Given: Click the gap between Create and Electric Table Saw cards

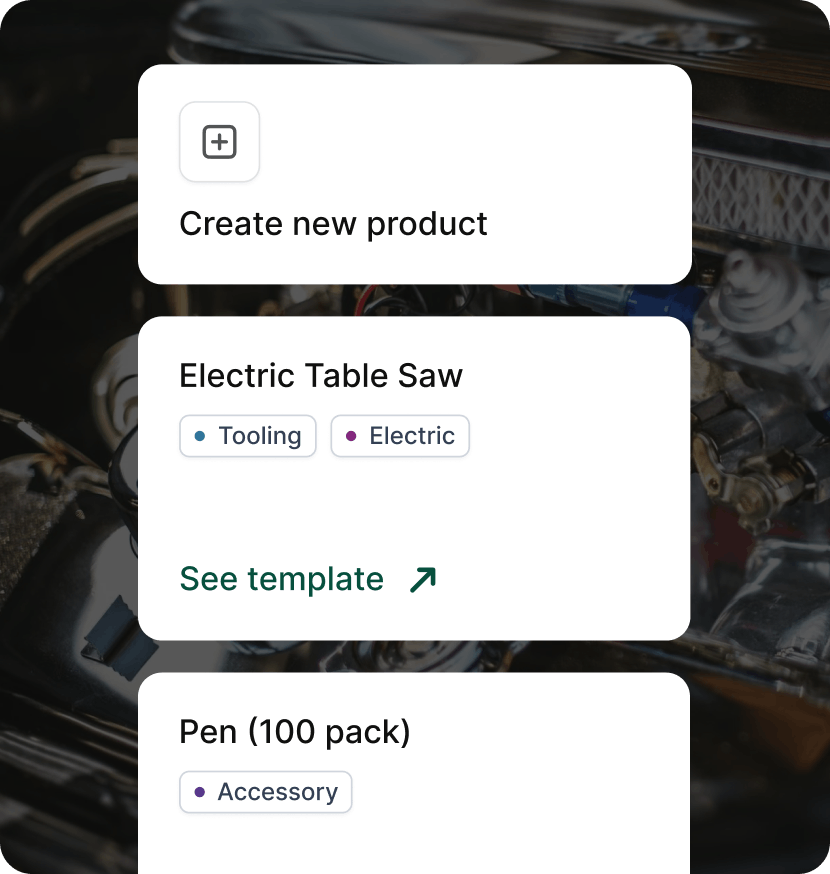Looking at the screenshot, I should tap(414, 301).
